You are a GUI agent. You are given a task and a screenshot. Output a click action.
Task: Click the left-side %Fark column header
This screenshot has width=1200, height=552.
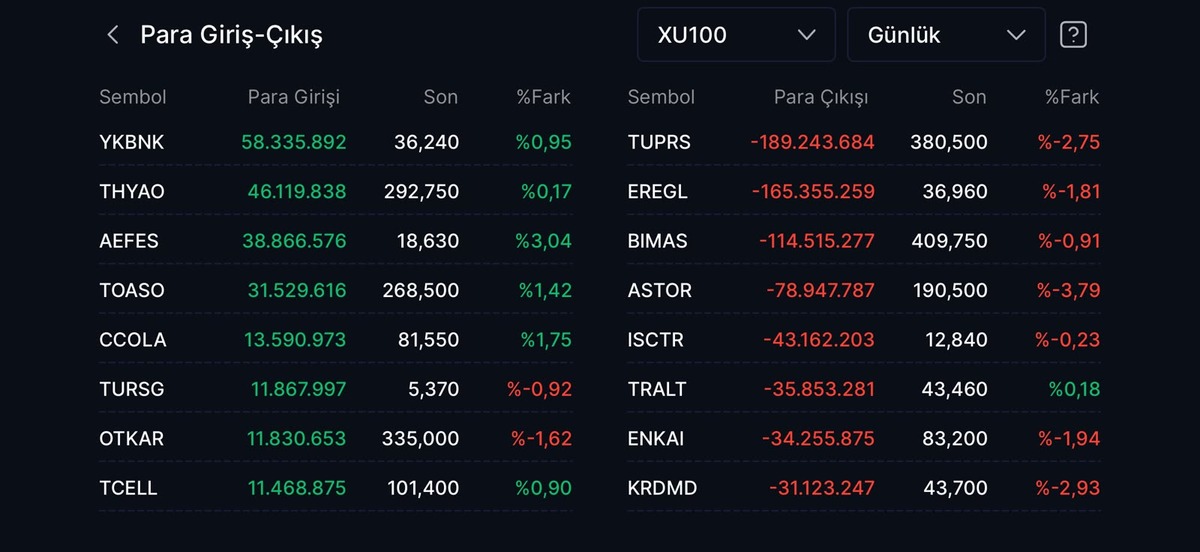[543, 97]
